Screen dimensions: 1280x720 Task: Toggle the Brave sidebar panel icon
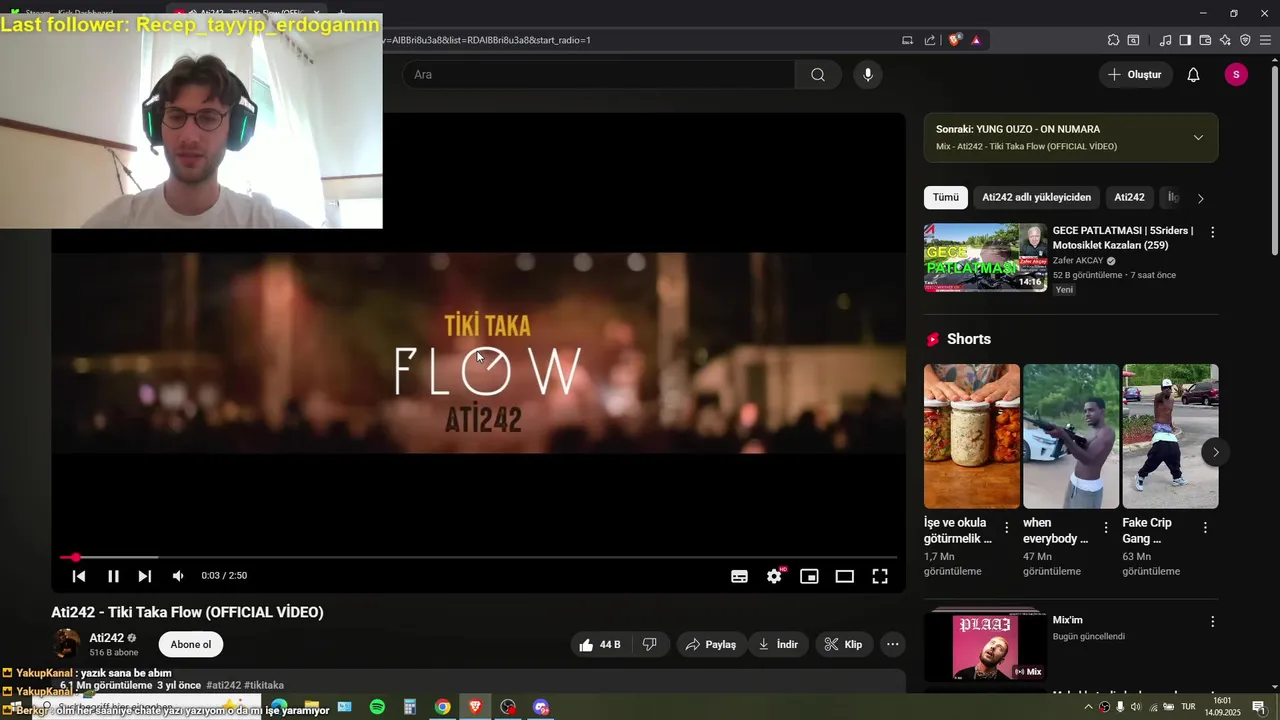point(1185,40)
